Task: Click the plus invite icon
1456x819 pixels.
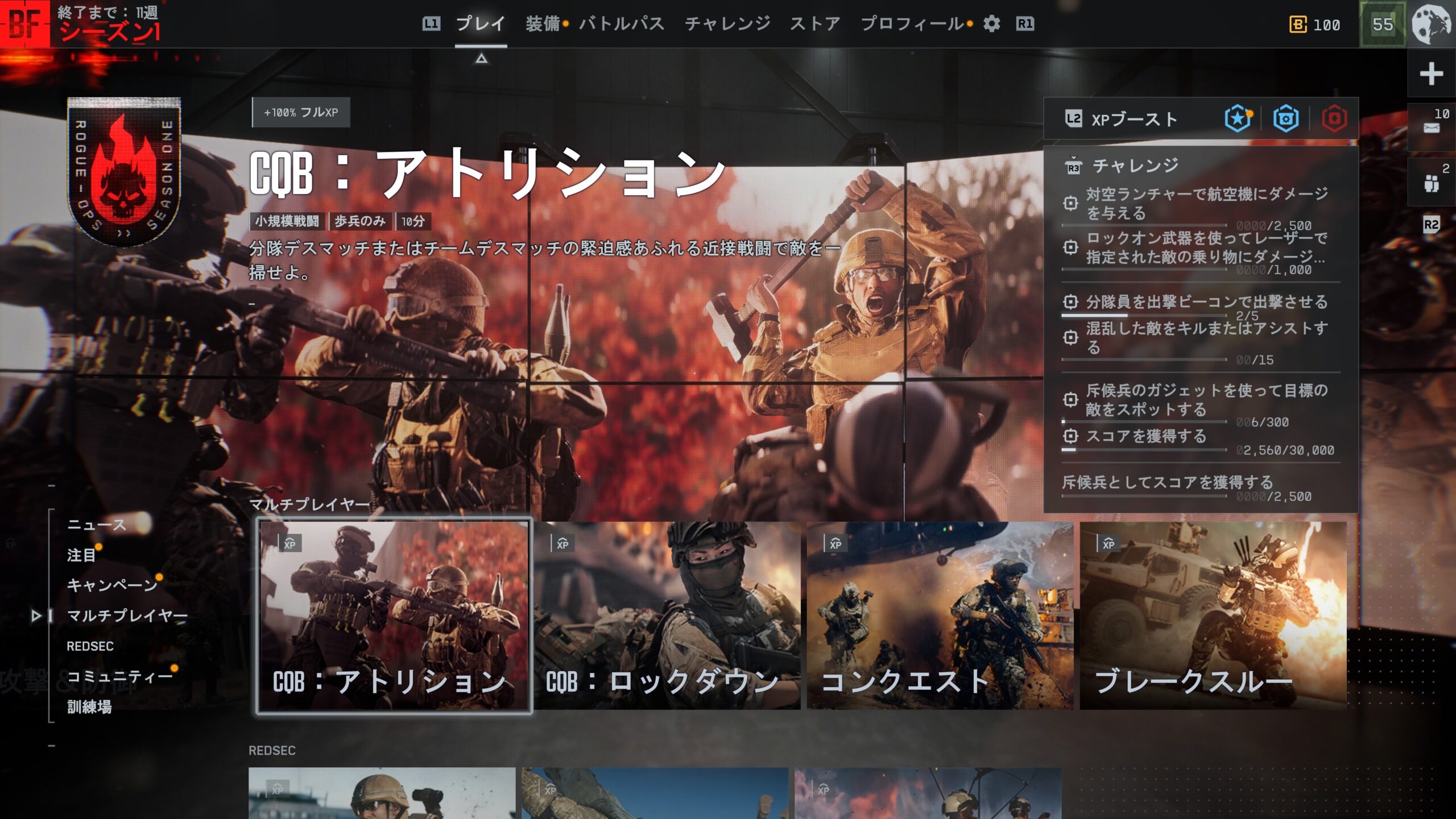Action: [x=1431, y=74]
